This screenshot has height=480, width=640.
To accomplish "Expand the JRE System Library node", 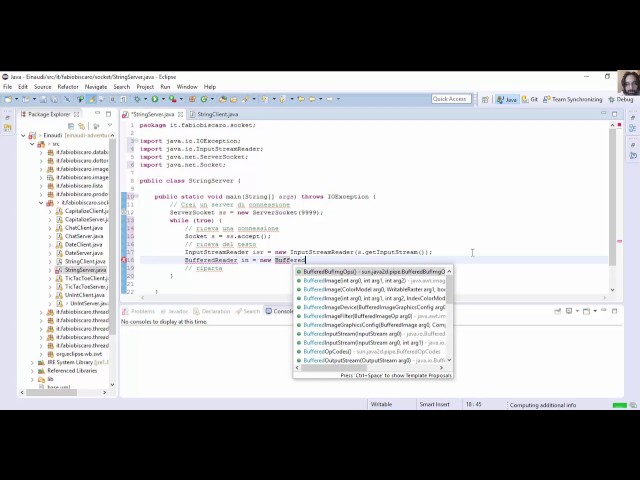I will coord(32,362).
